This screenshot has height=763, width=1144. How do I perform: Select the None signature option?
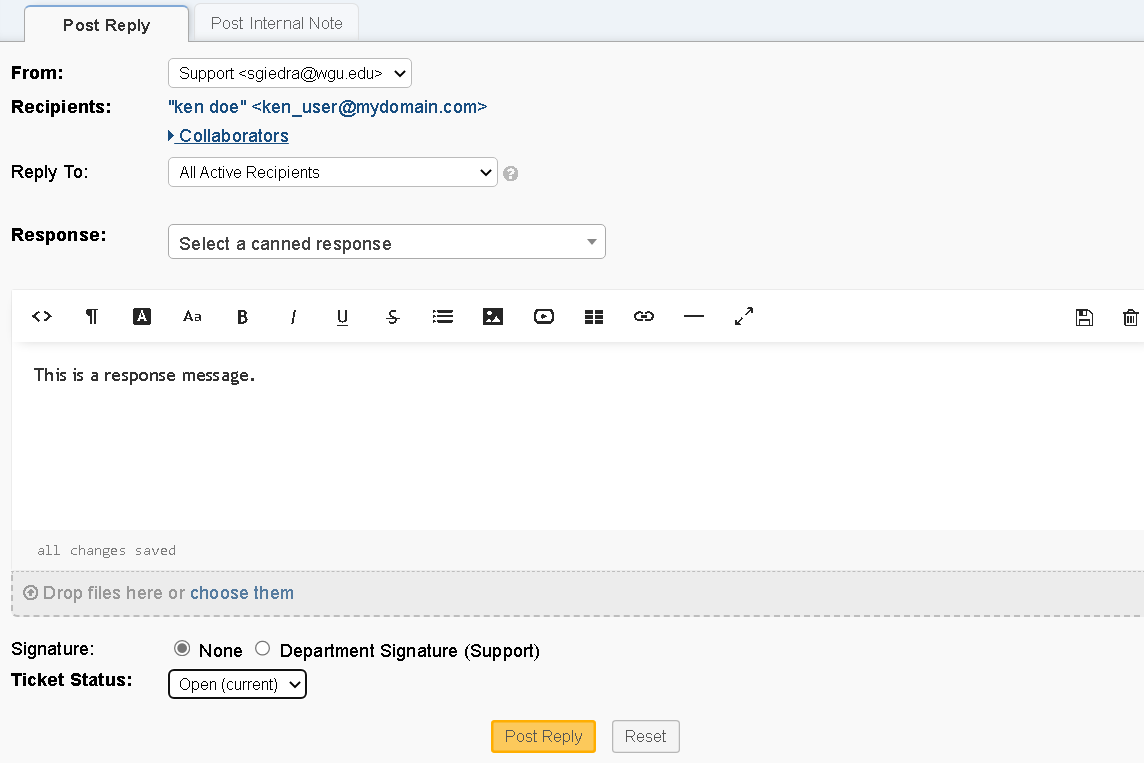point(181,648)
